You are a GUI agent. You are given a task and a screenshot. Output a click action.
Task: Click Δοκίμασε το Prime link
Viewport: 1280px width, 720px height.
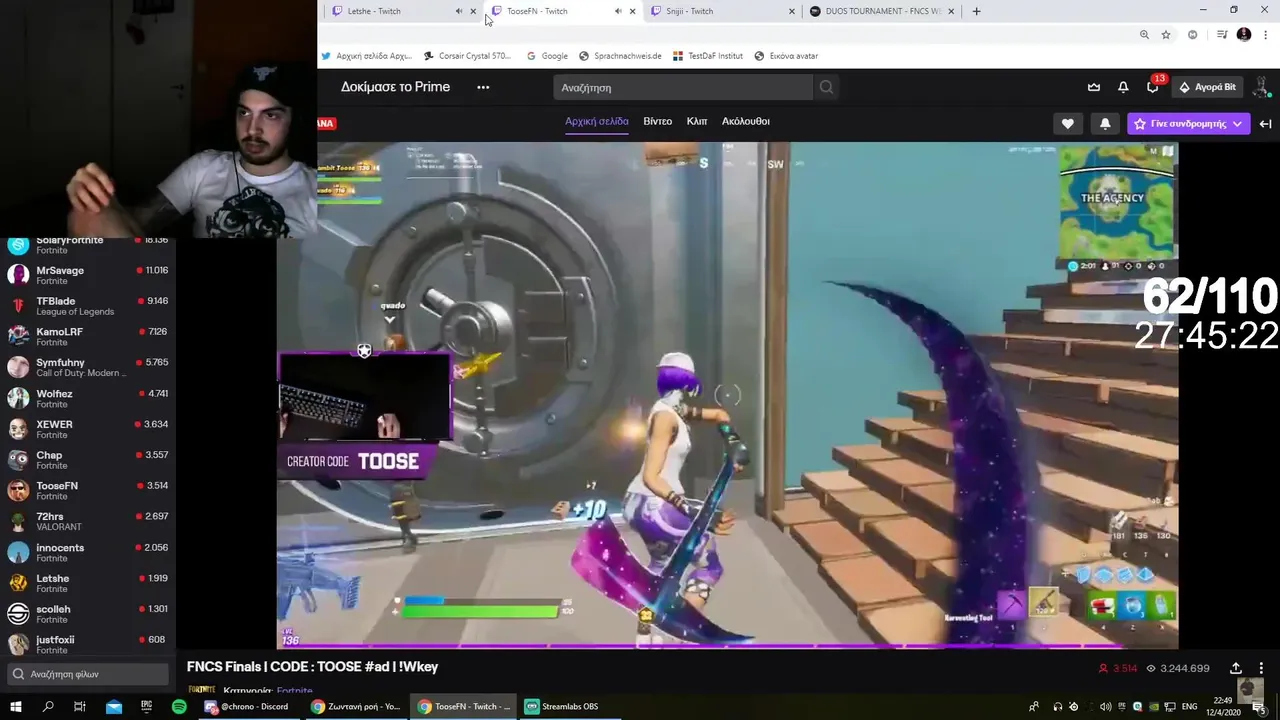395,87
